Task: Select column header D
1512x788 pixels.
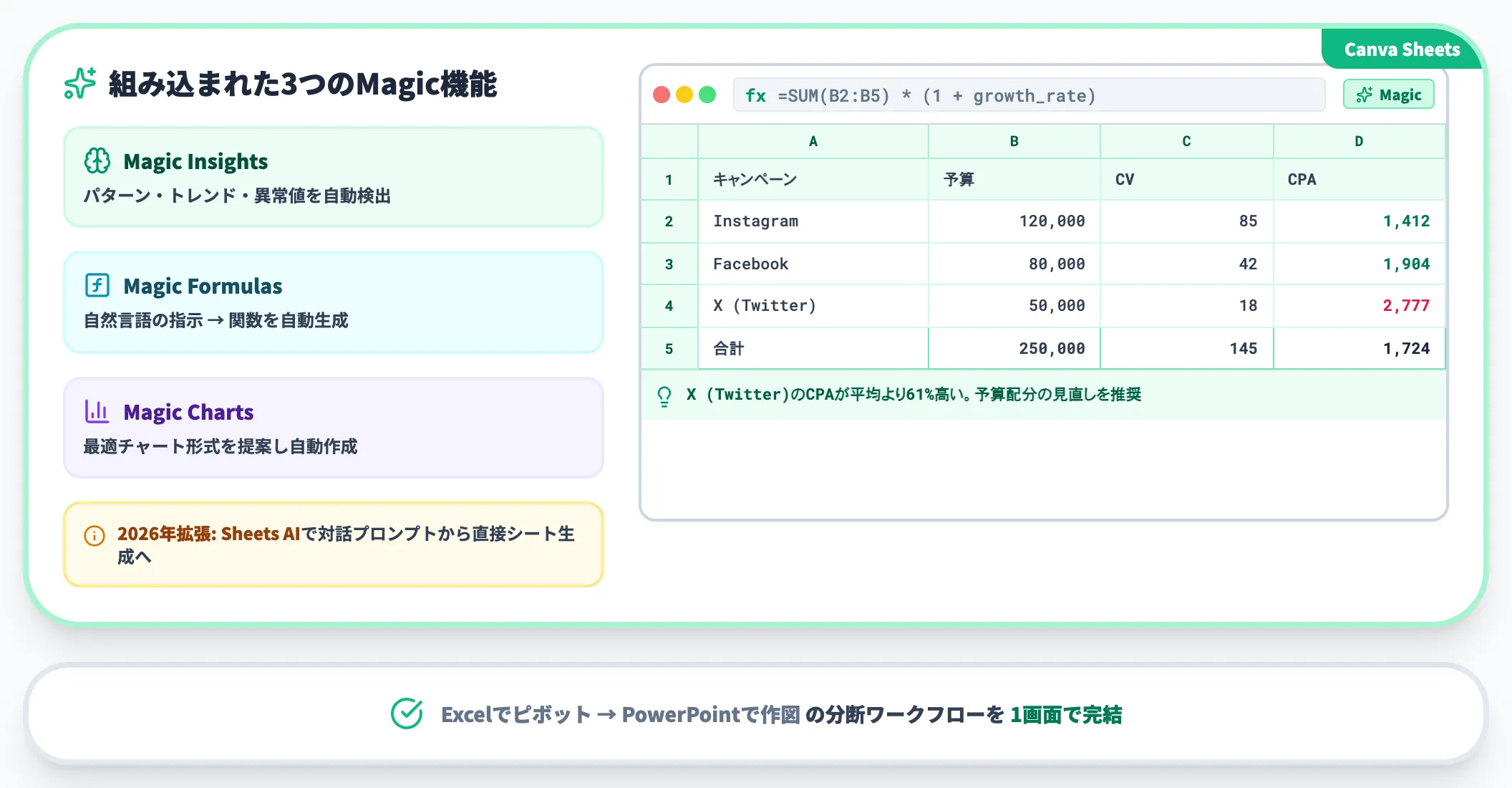Action: pos(1359,141)
